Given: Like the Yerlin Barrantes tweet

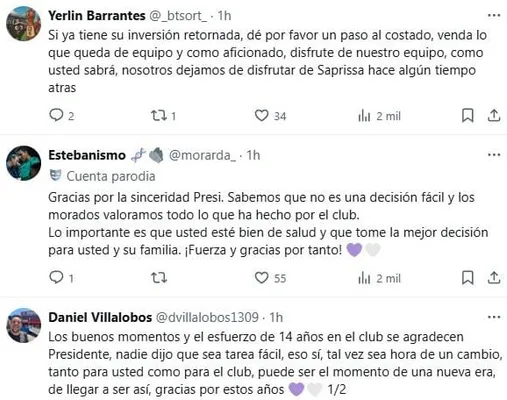Looking at the screenshot, I should 261,116.
